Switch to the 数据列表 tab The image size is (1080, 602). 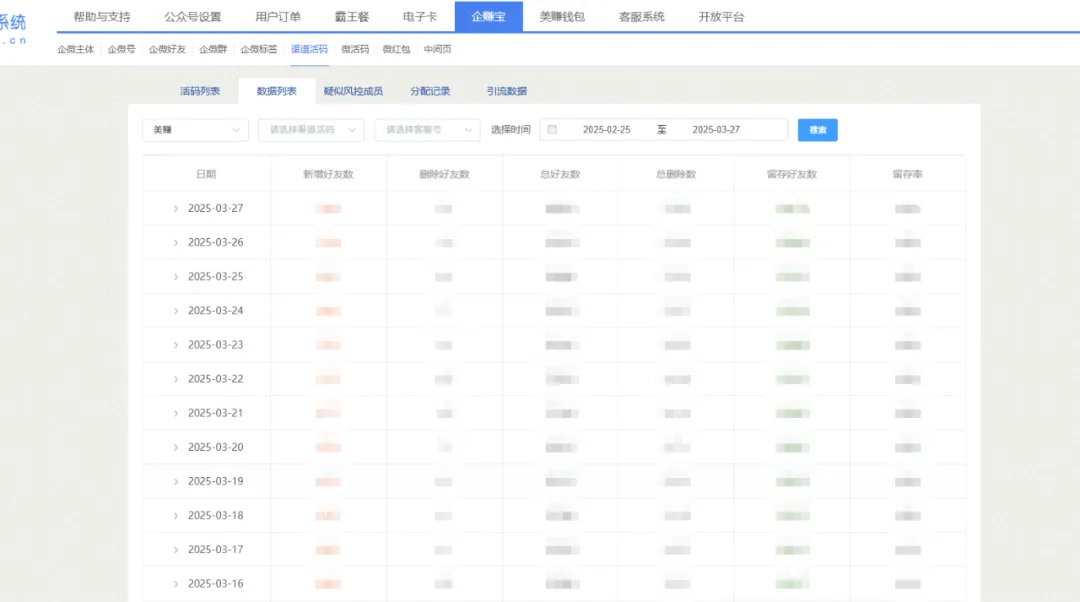(x=276, y=91)
